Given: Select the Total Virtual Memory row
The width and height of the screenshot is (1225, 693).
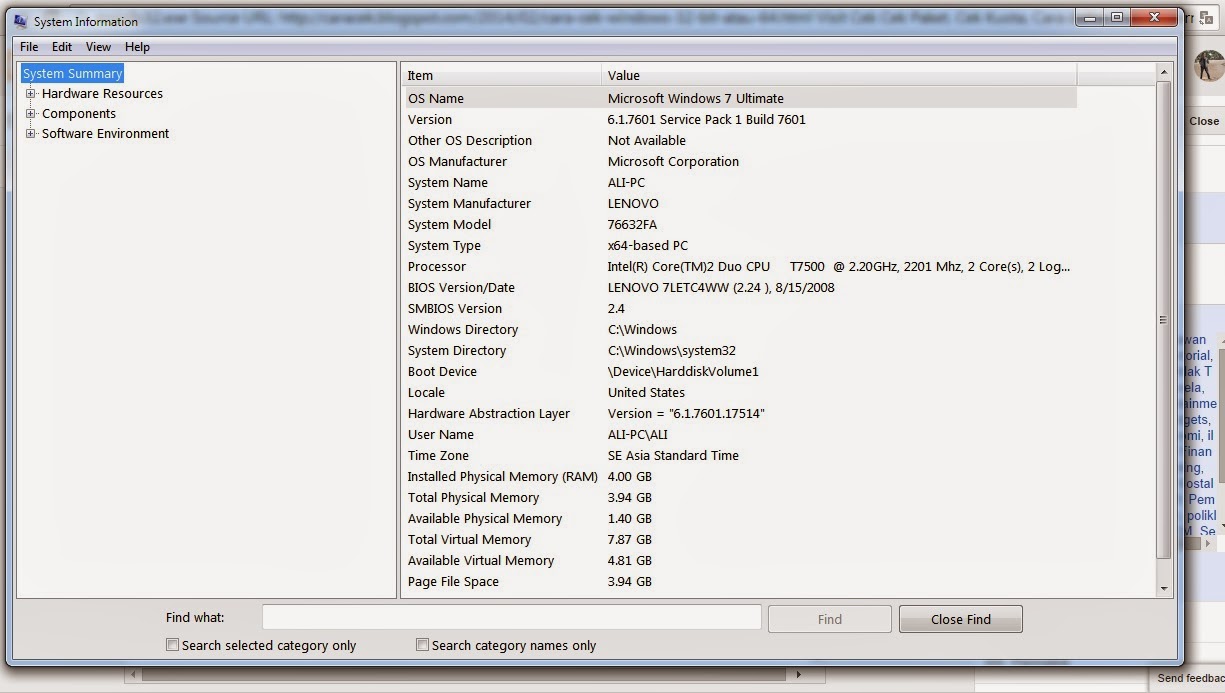Looking at the screenshot, I should pyautogui.click(x=739, y=539).
